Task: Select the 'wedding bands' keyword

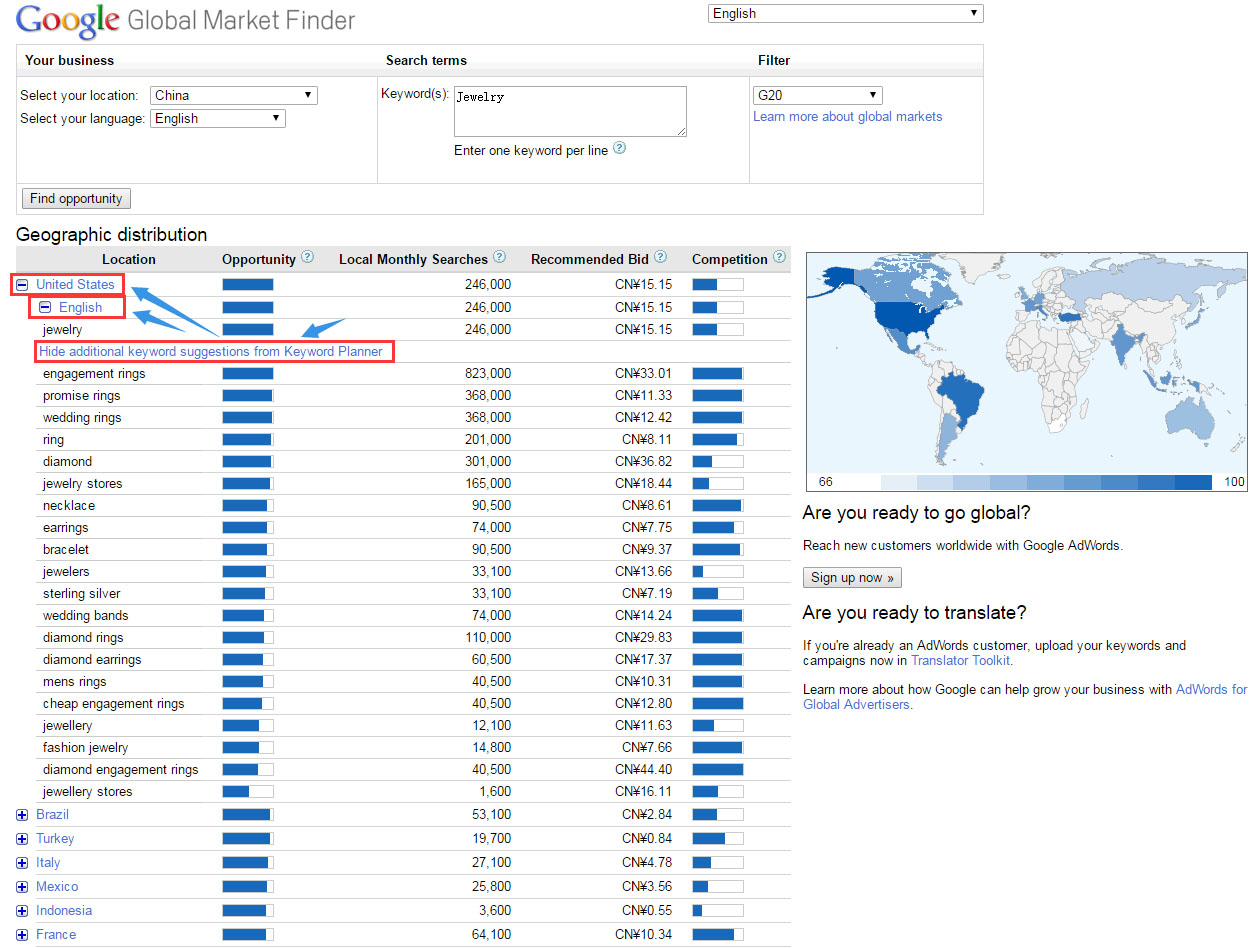Action: (x=86, y=615)
